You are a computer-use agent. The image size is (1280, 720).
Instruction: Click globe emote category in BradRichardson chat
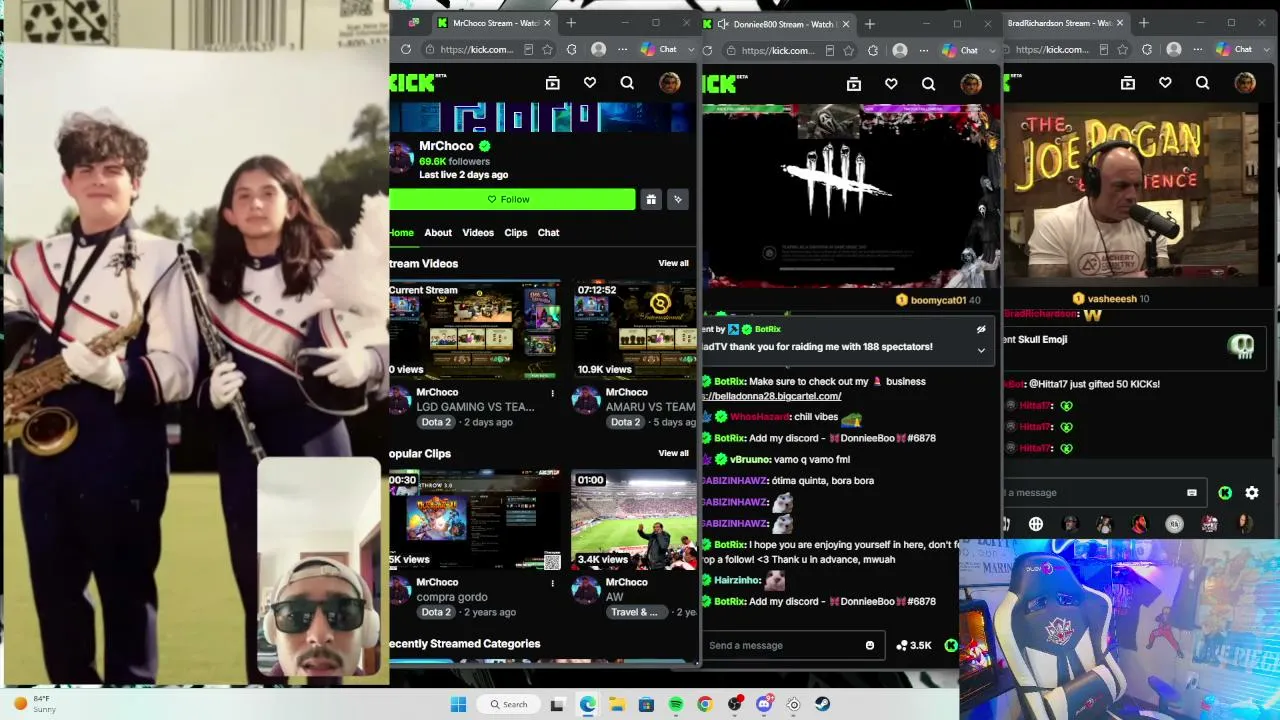click(x=1036, y=524)
